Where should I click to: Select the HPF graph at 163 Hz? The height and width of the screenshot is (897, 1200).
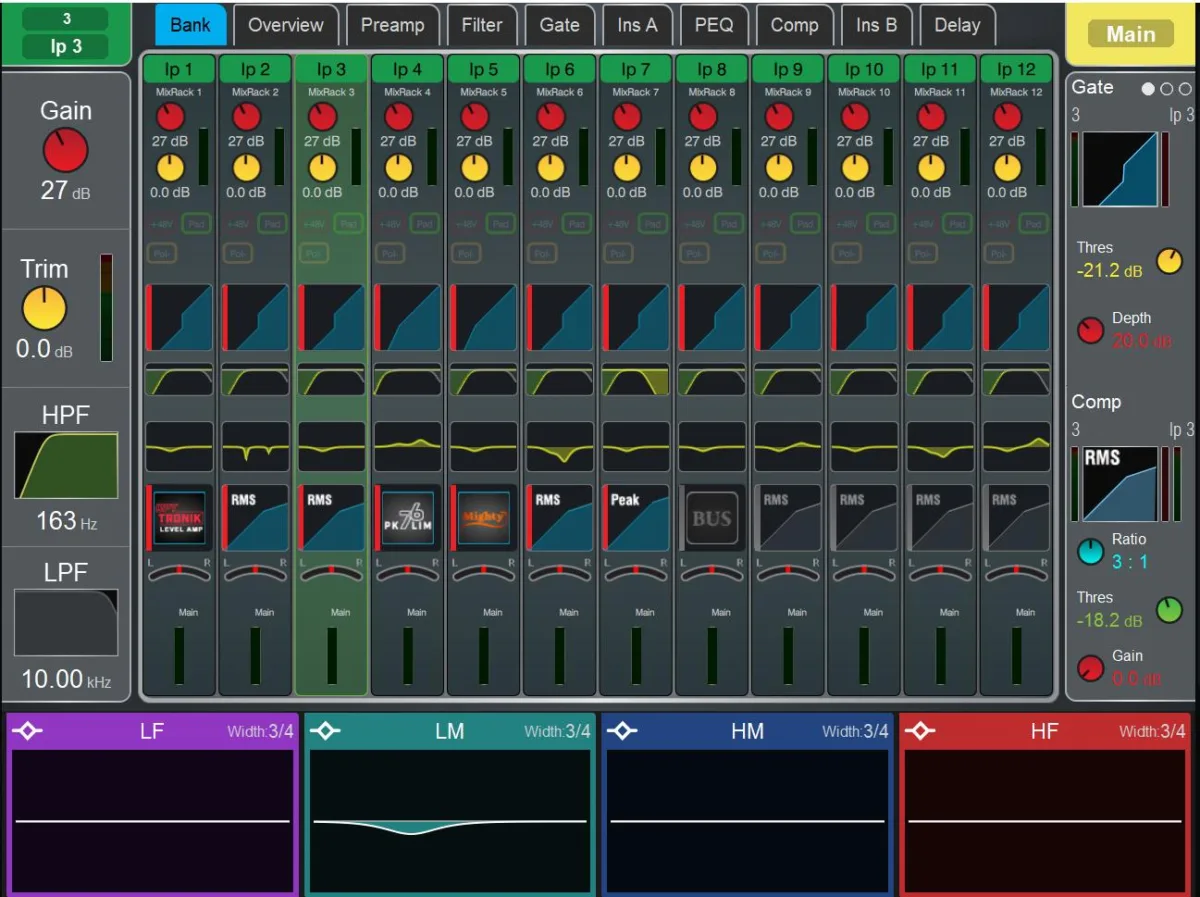pos(66,465)
